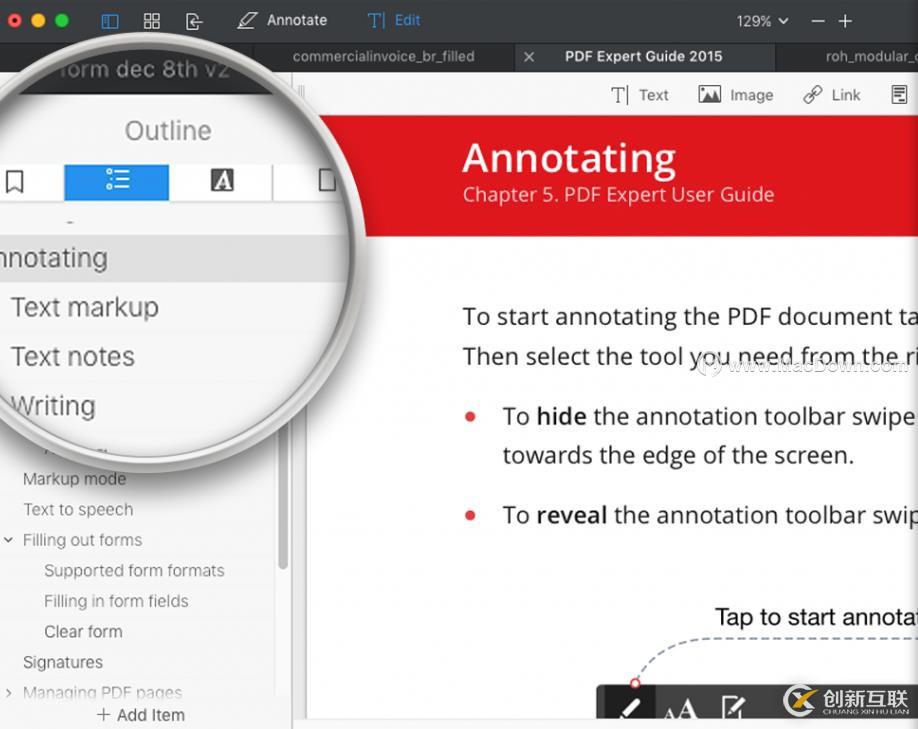Image resolution: width=918 pixels, height=729 pixels.
Task: Click the pen icon in pictured toolbar
Action: [629, 705]
